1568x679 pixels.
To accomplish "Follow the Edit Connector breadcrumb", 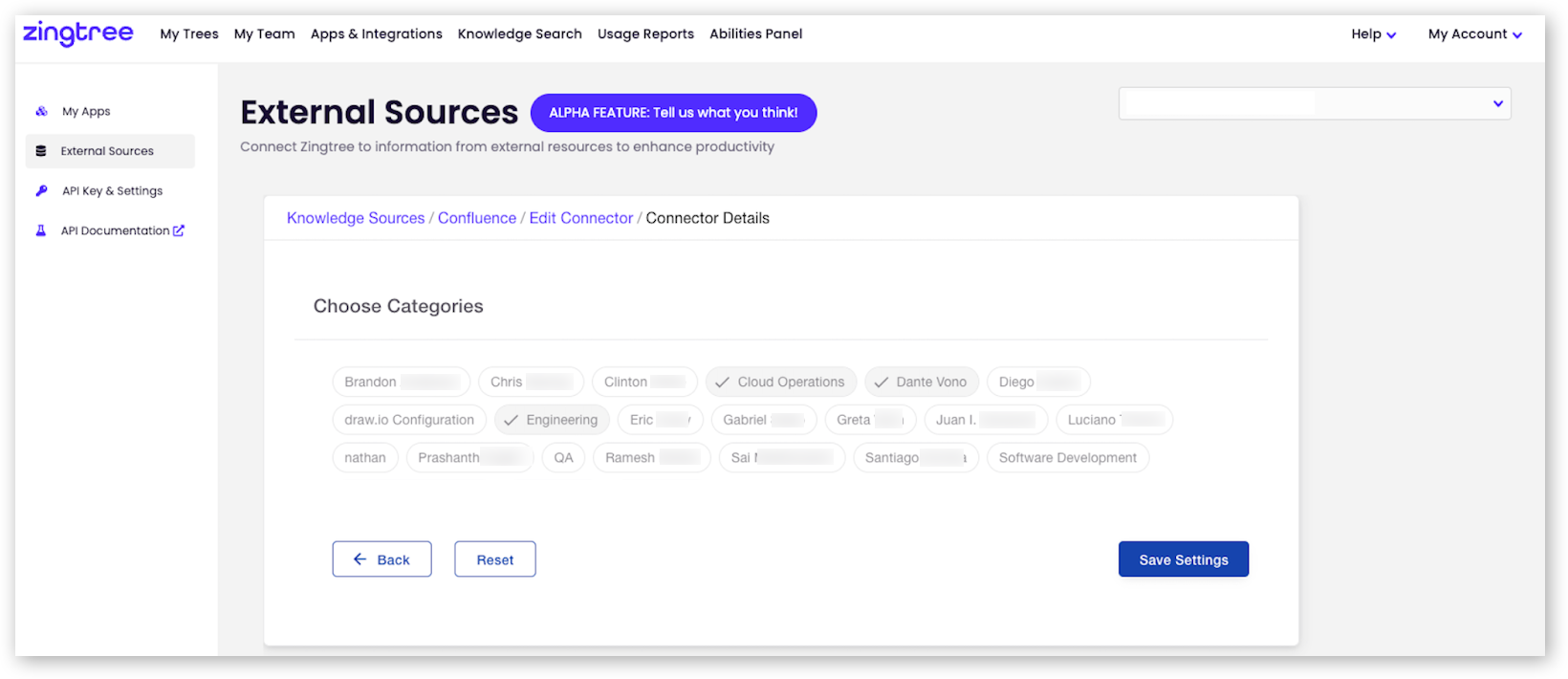I will (x=581, y=218).
